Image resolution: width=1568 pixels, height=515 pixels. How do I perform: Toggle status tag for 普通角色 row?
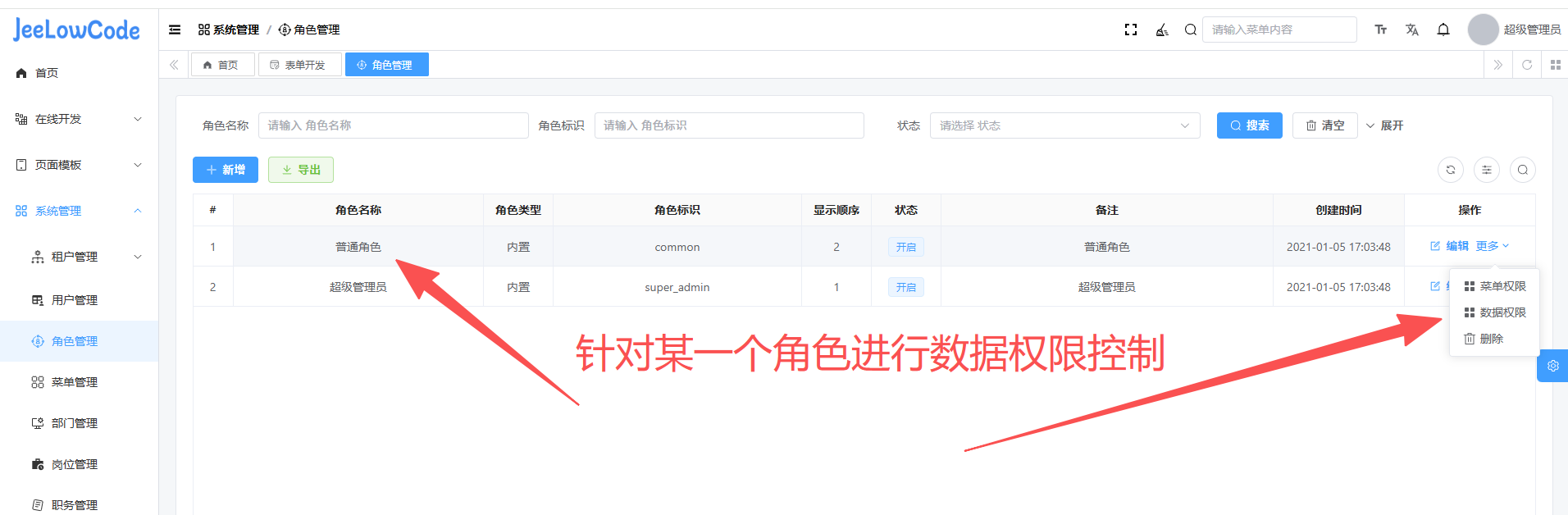point(905,247)
